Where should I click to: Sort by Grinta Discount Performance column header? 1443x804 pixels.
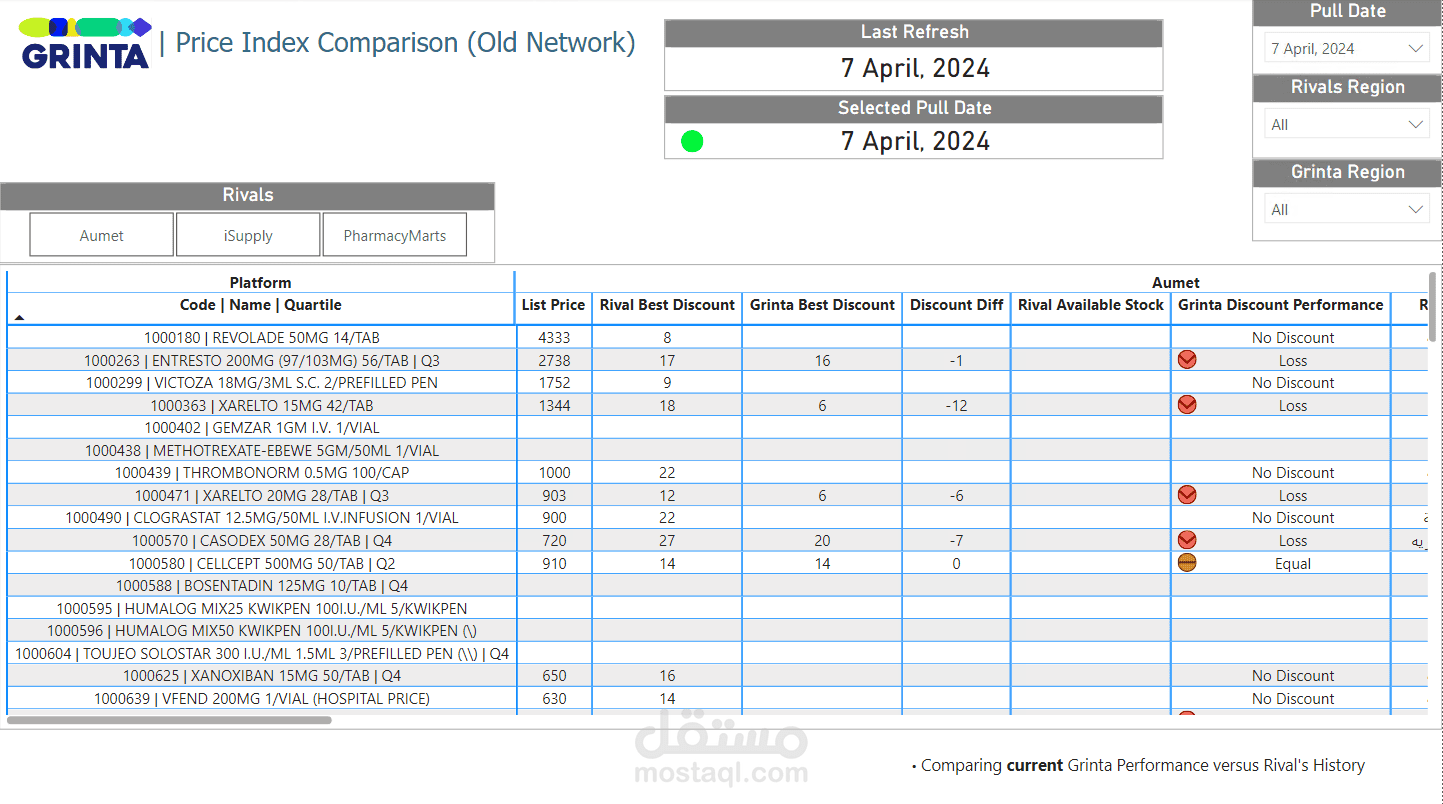click(1281, 305)
